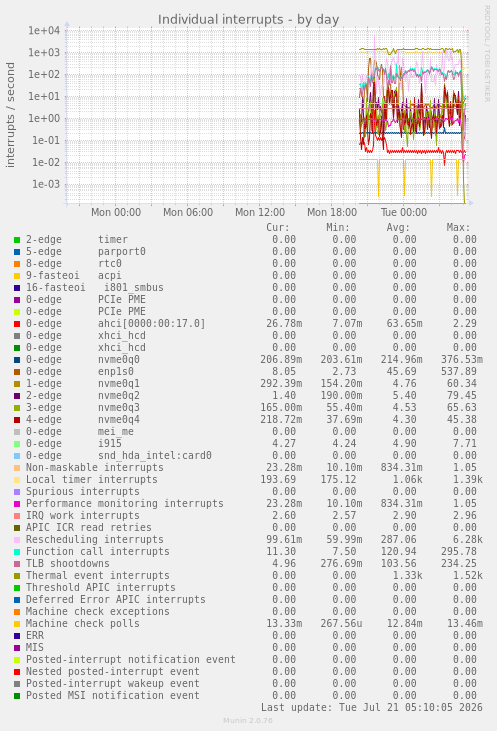Click Rescheduling interrupts max value 6.28k
497x731 pixels.
click(468, 540)
